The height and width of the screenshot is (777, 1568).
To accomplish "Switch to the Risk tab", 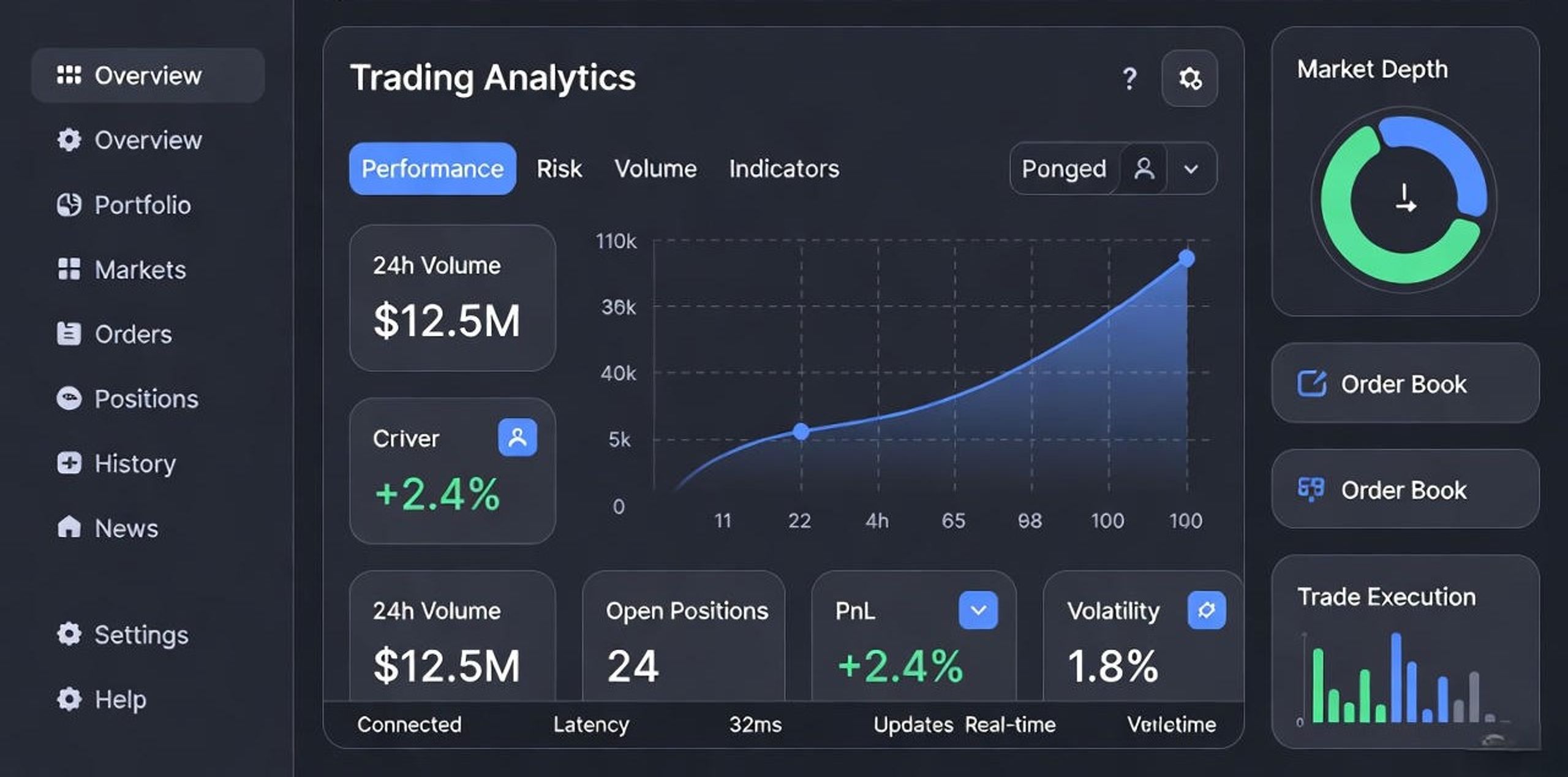I will (x=559, y=169).
